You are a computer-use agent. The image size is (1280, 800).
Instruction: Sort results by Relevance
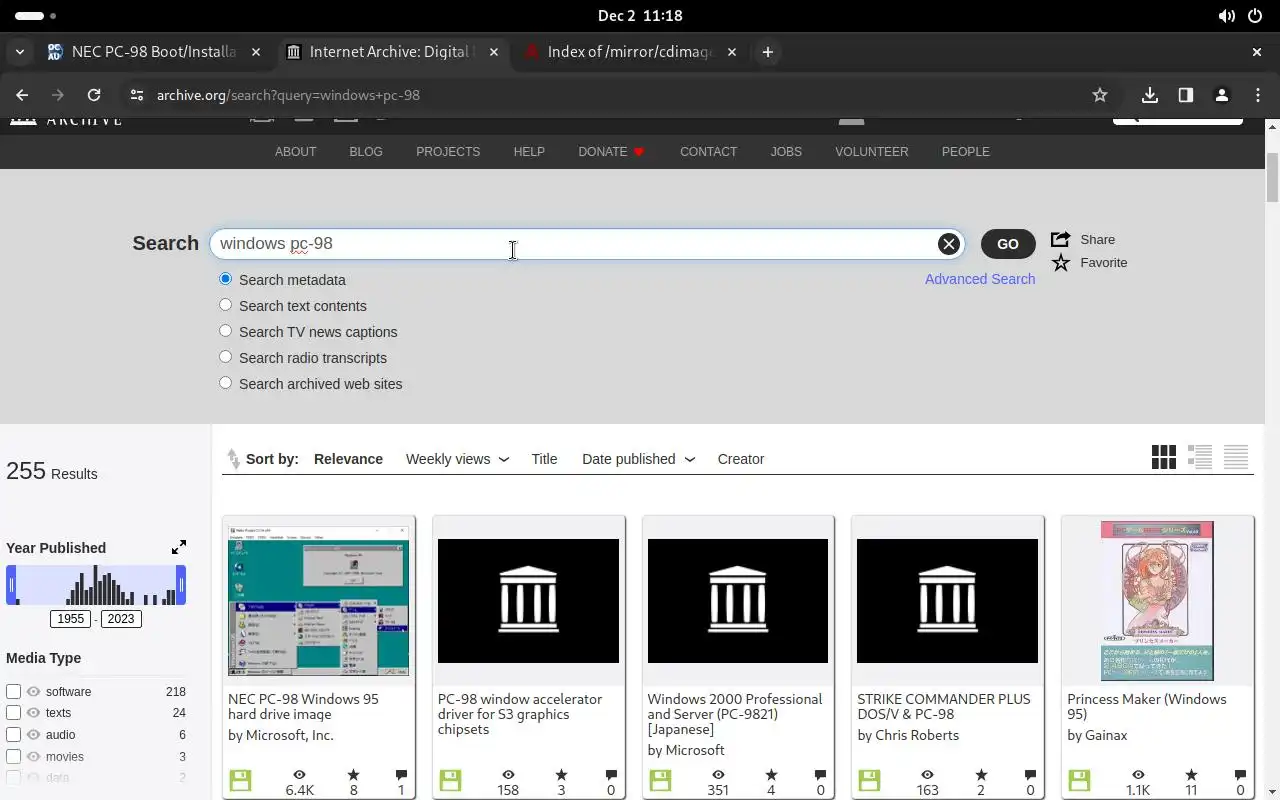348,459
